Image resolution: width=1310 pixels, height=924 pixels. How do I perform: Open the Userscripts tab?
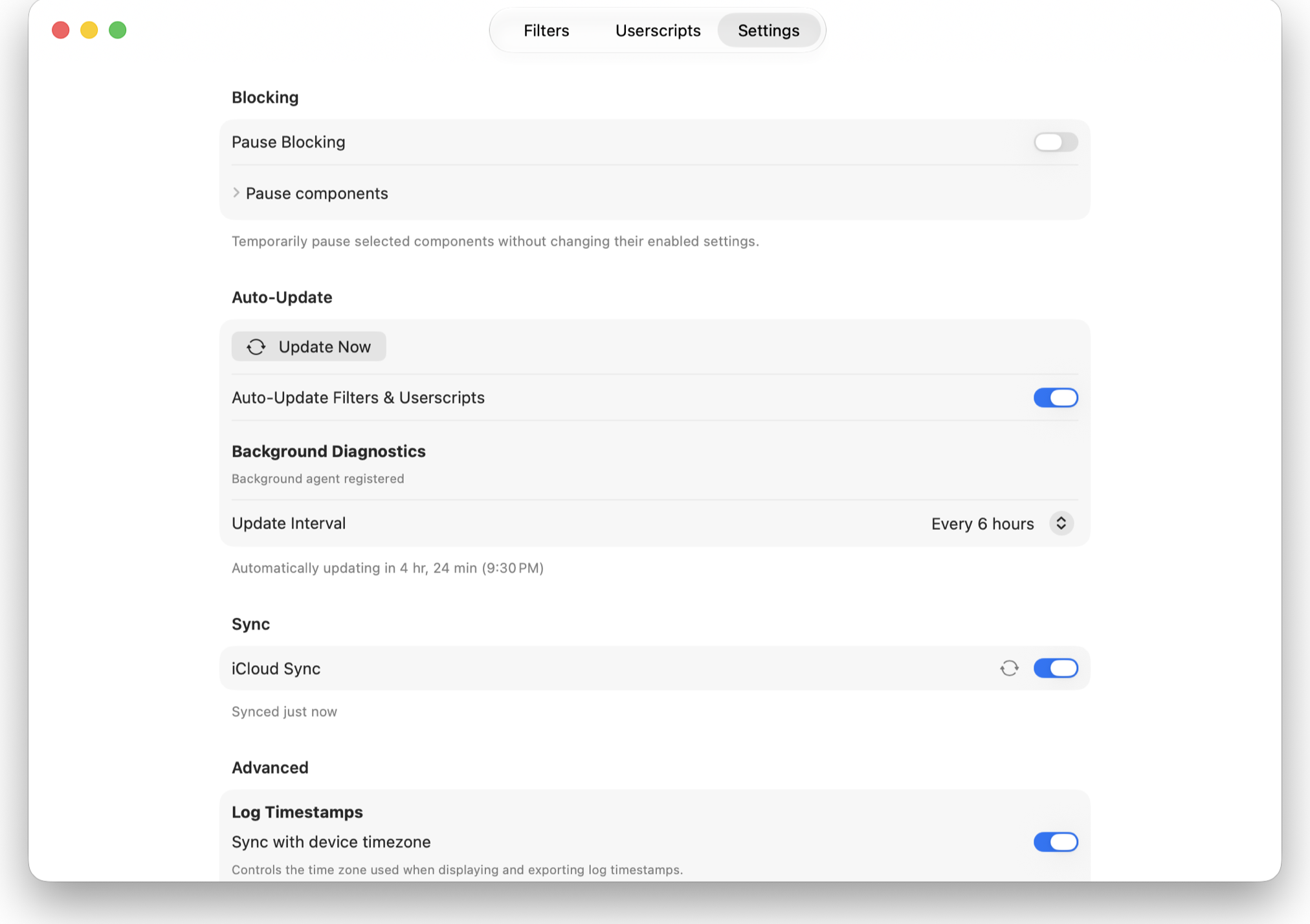tap(658, 30)
